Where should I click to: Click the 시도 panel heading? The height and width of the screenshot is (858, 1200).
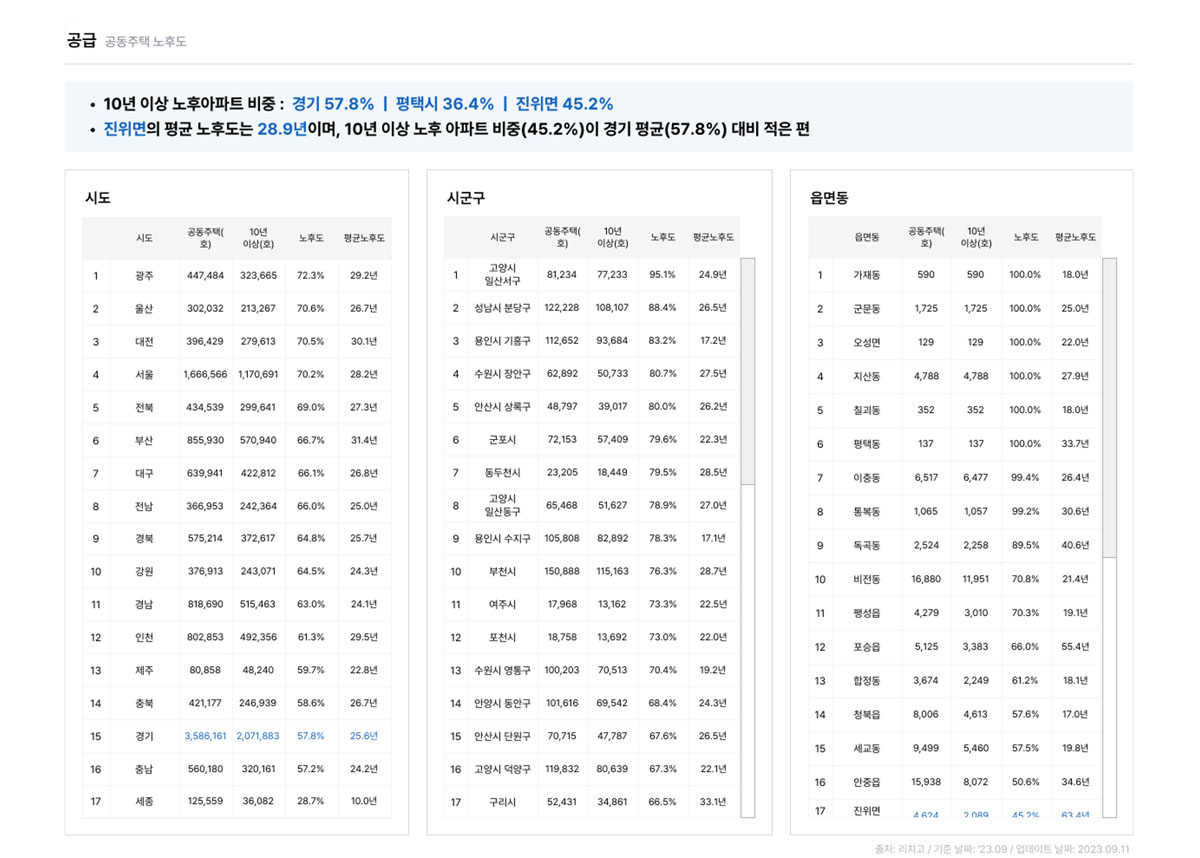98,198
